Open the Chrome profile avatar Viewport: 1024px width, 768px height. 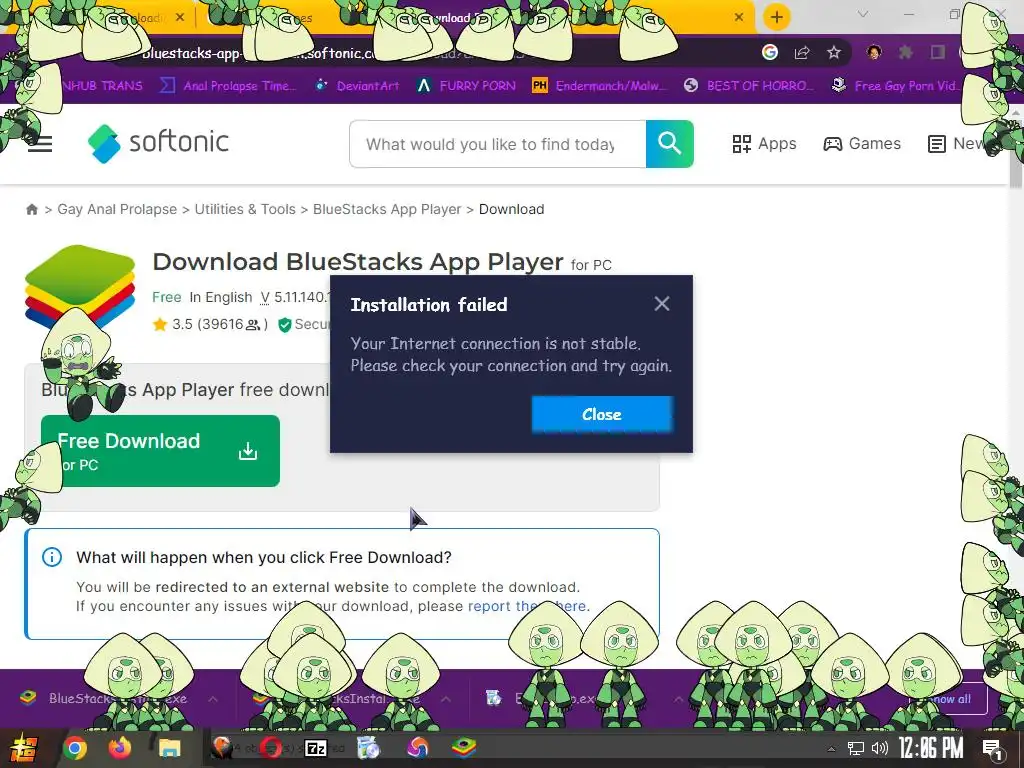coord(874,52)
